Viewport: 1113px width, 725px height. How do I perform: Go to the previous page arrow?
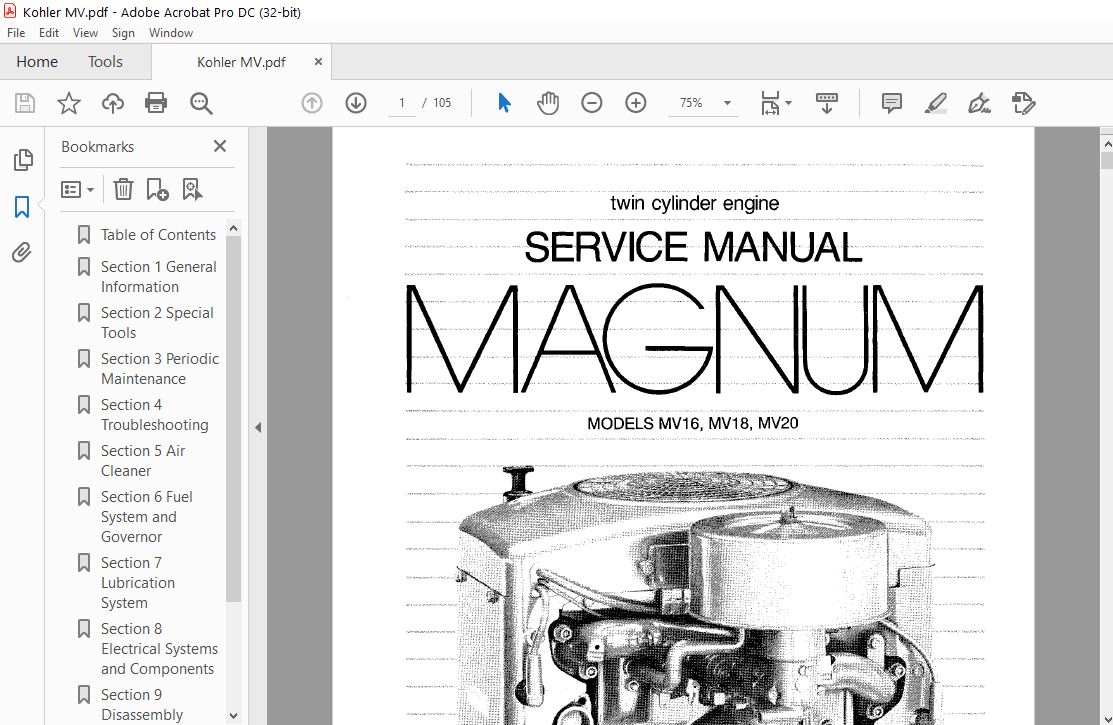[312, 103]
